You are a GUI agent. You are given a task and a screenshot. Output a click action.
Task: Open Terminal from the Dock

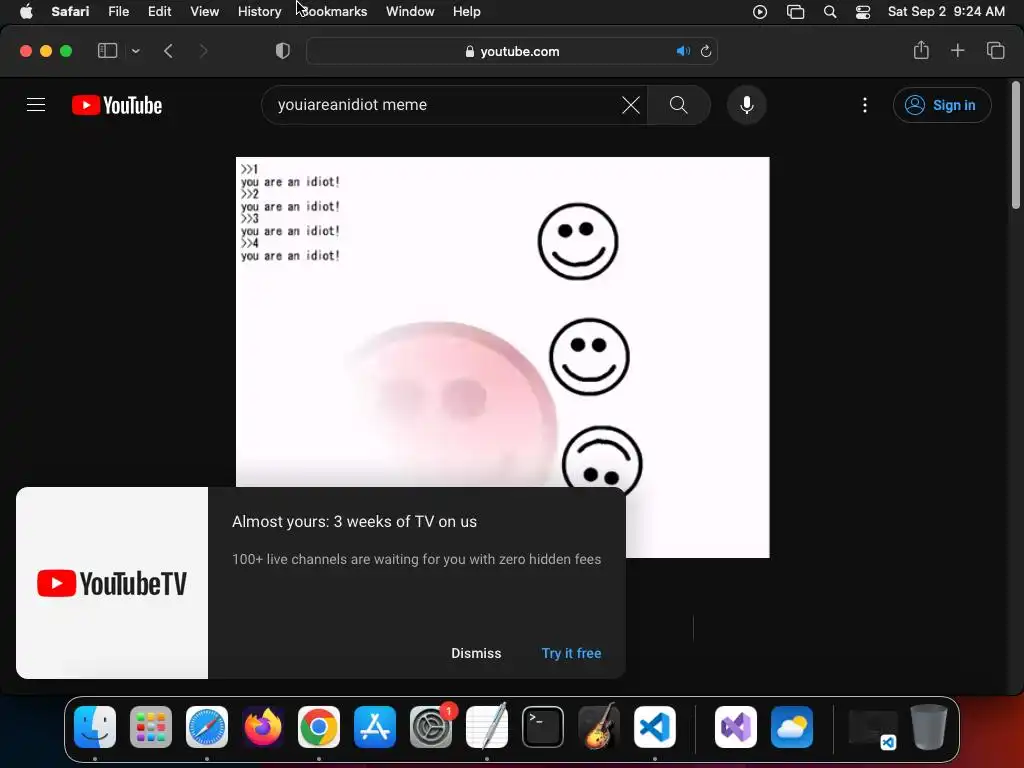click(x=543, y=727)
